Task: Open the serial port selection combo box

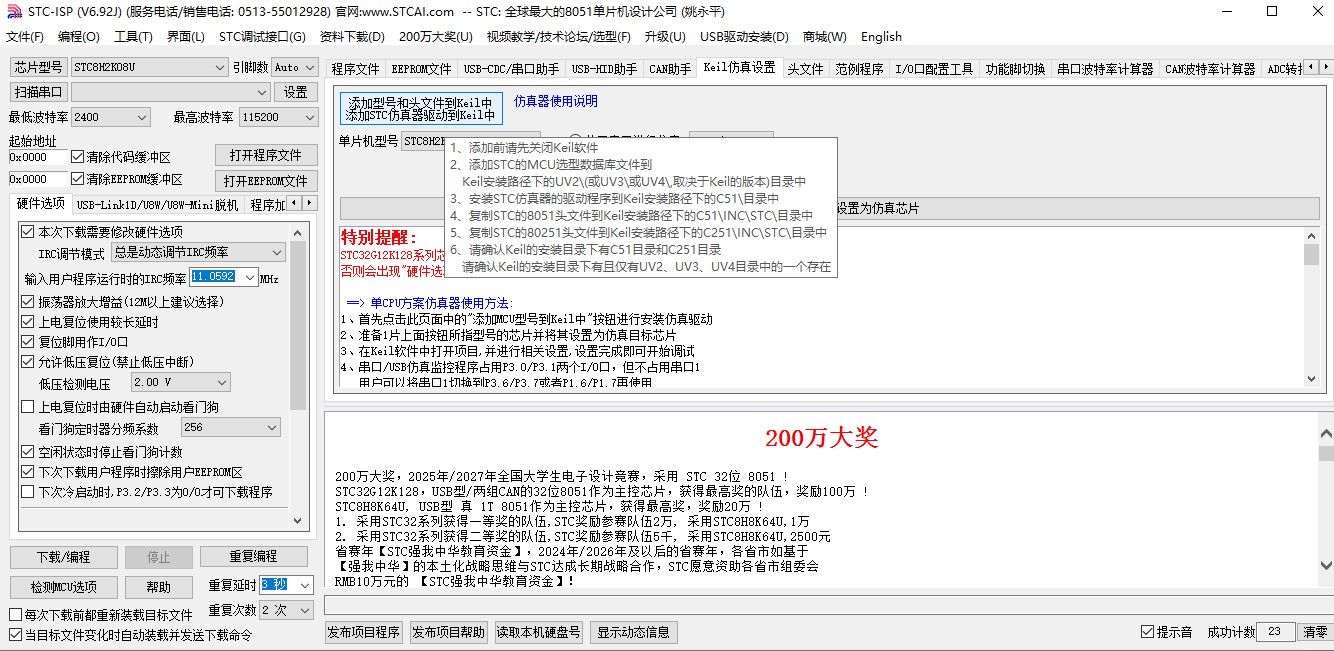Action: point(171,92)
